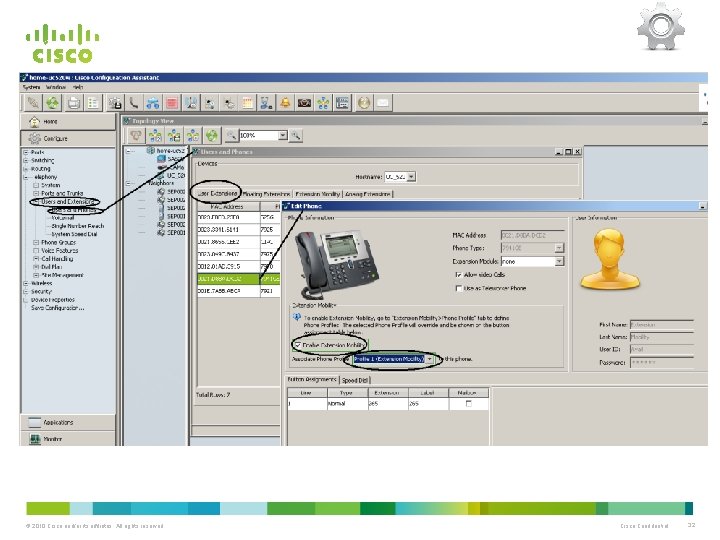This screenshot has height=540, width=720.
Task: Switch to Extension Mobility tab
Action: click(317, 194)
